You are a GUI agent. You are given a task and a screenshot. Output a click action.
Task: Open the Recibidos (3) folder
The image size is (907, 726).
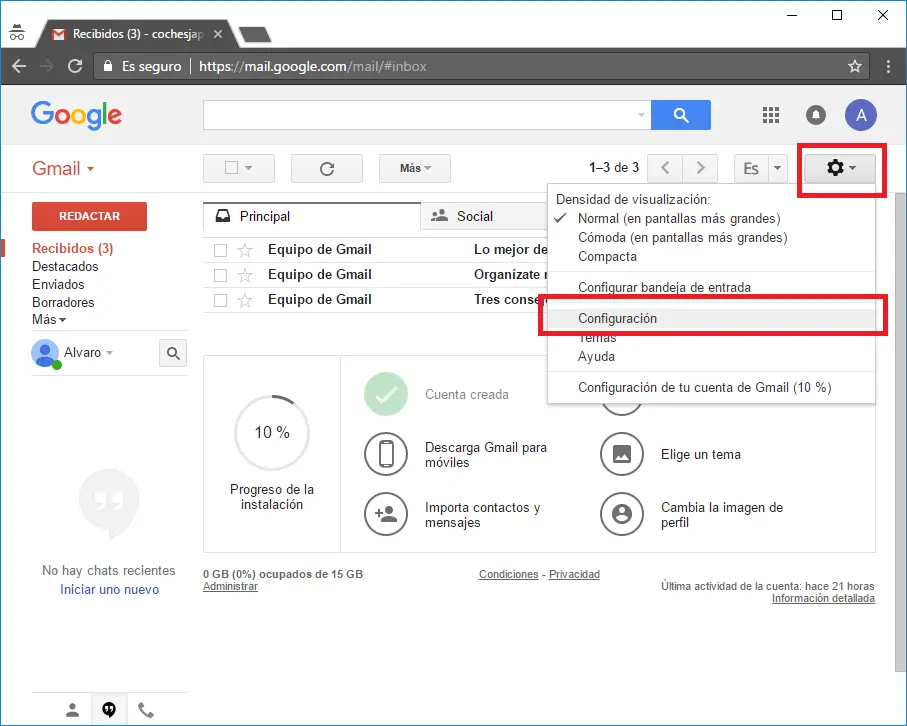coord(72,249)
